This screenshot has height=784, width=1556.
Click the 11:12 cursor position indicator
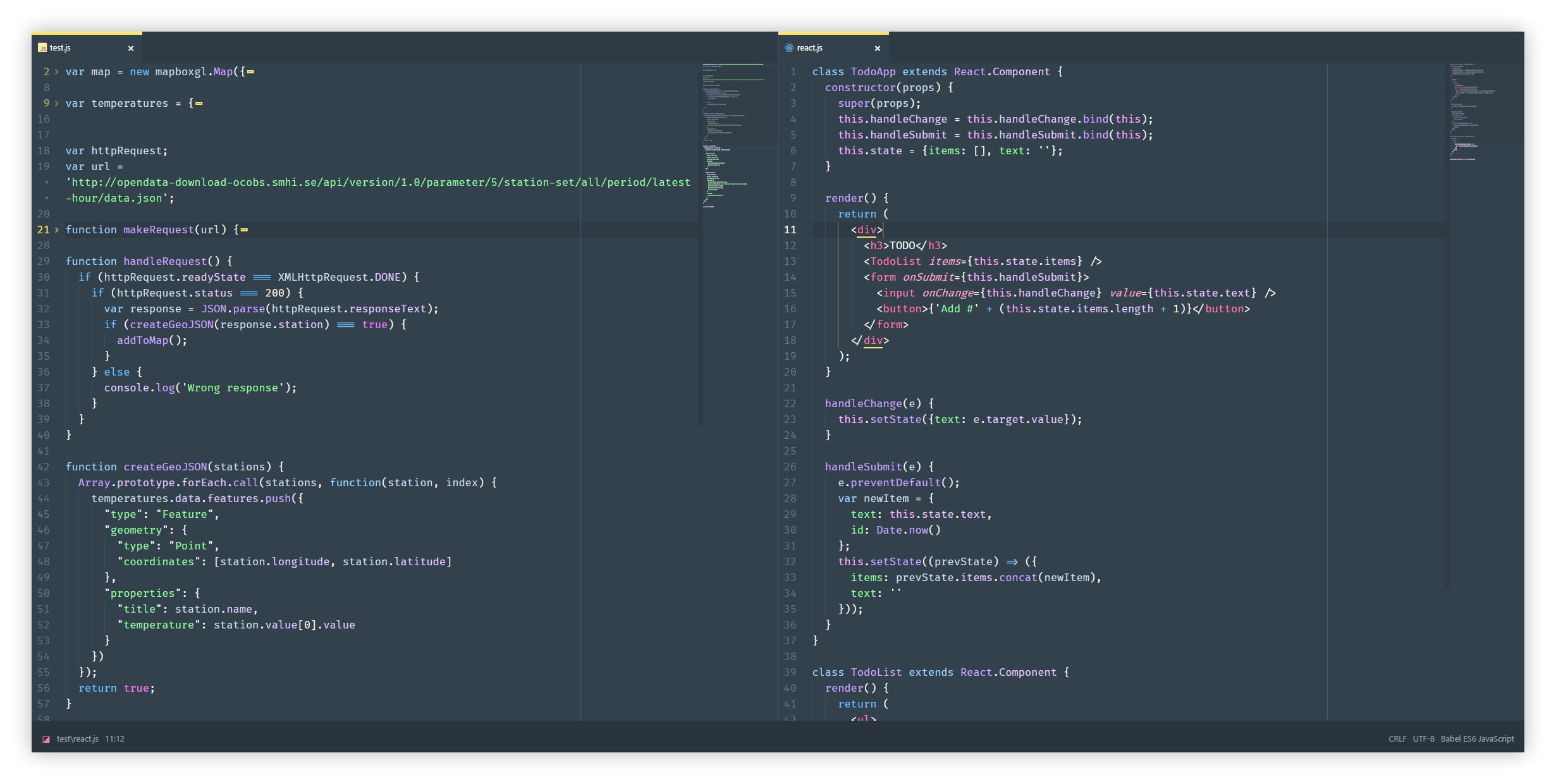click(114, 739)
